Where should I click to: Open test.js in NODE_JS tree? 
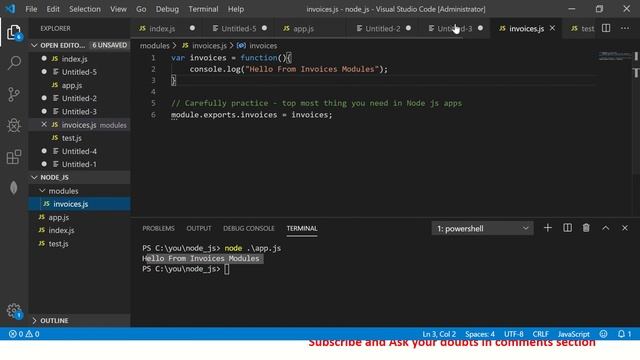tap(79, 244)
